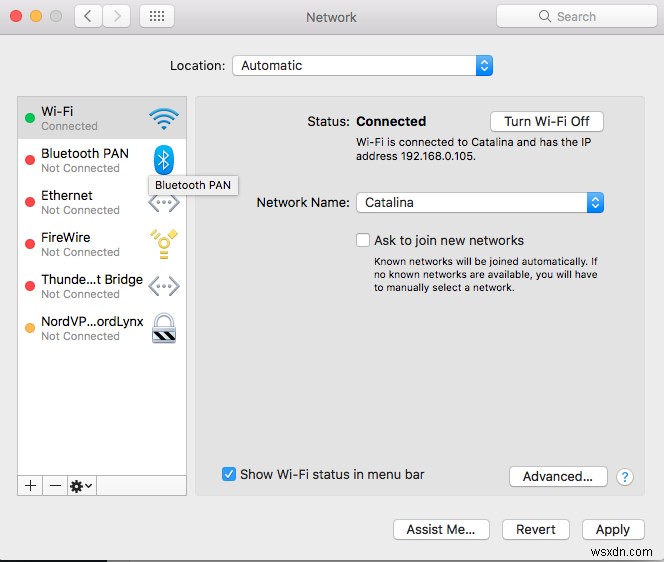Screen dimensions: 664x562
Task: Show all preferences grid icon
Action: (157, 16)
